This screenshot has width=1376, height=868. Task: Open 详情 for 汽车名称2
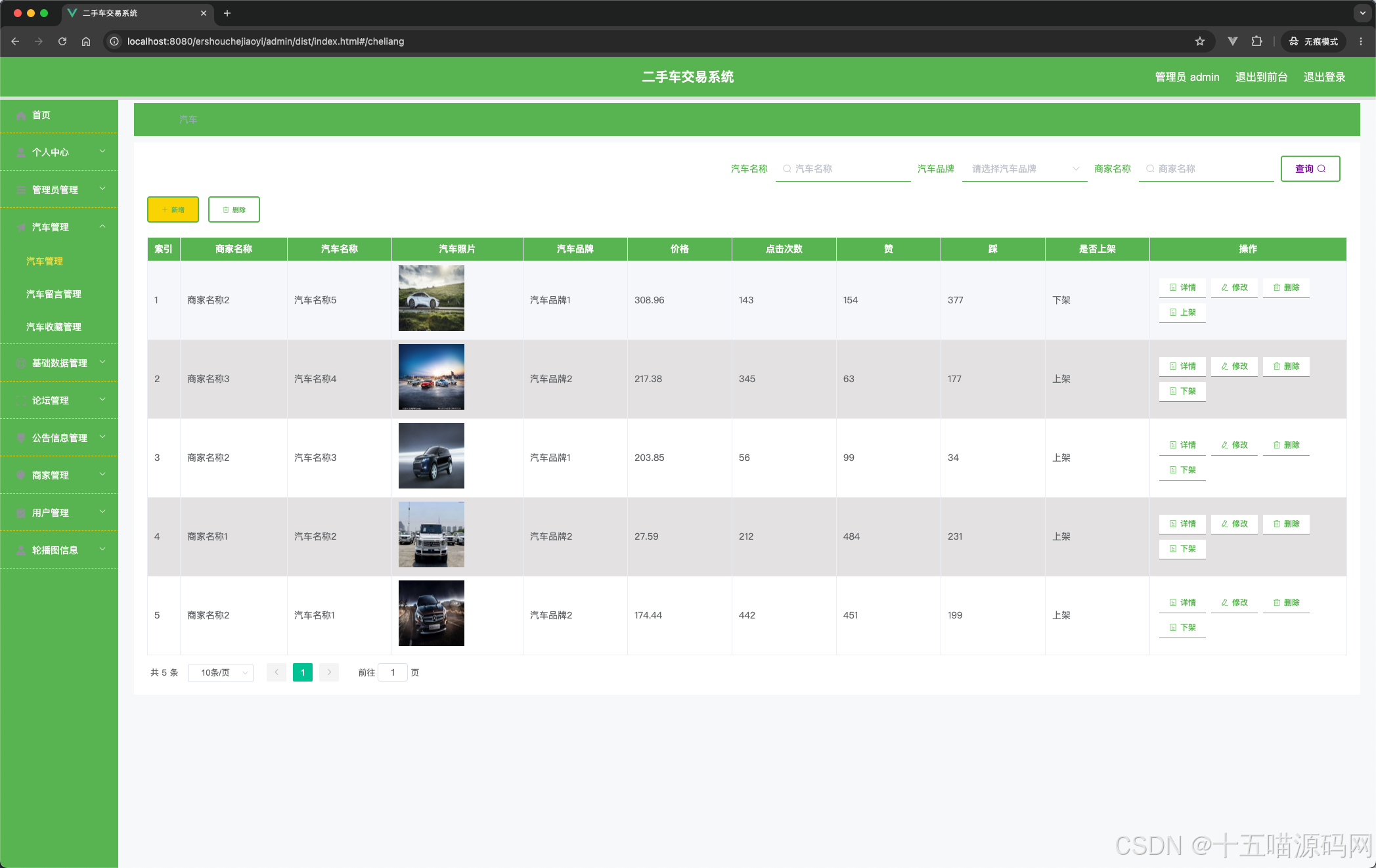tap(1182, 524)
